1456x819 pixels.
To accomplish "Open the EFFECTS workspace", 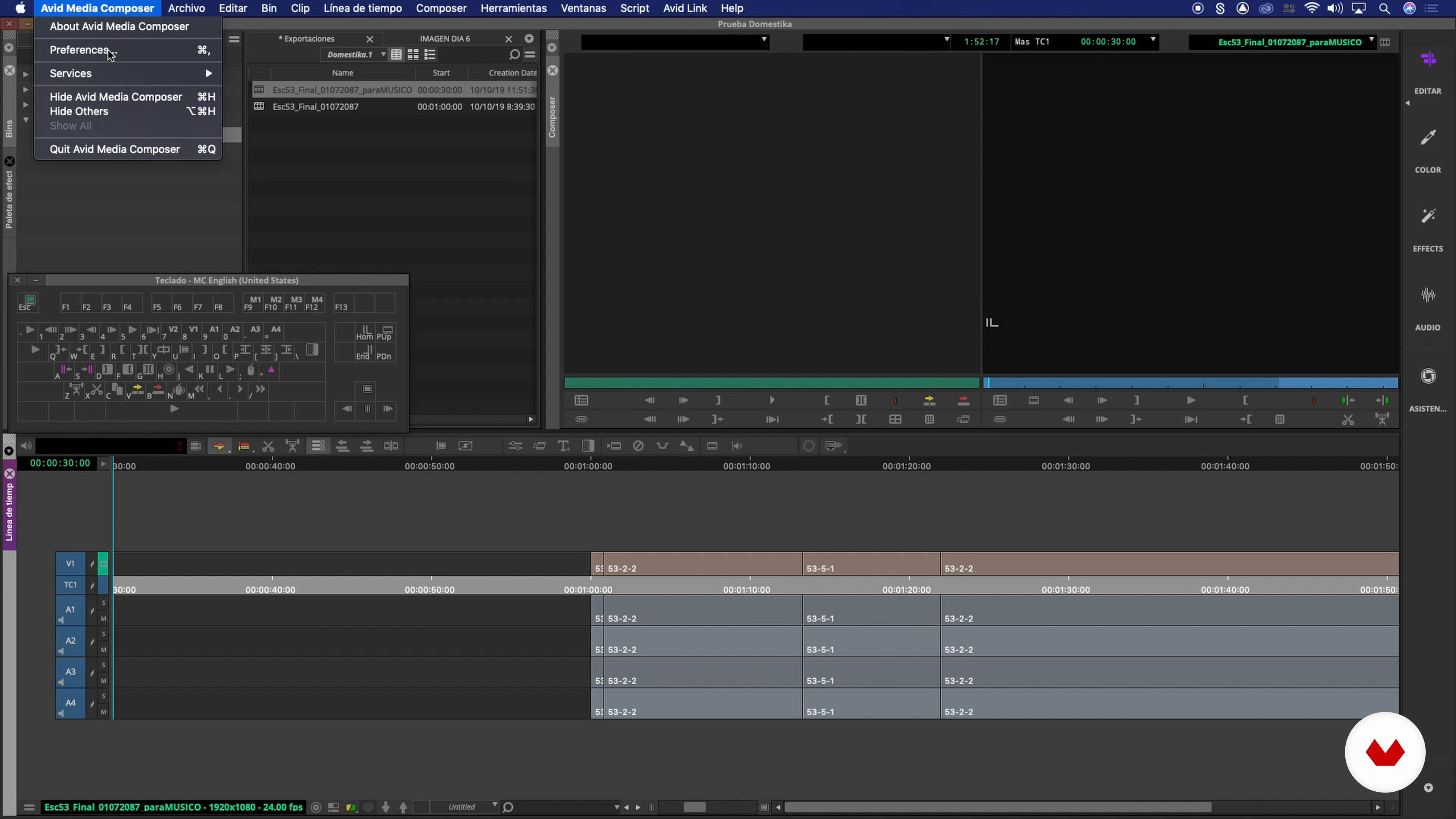I will pyautogui.click(x=1428, y=229).
